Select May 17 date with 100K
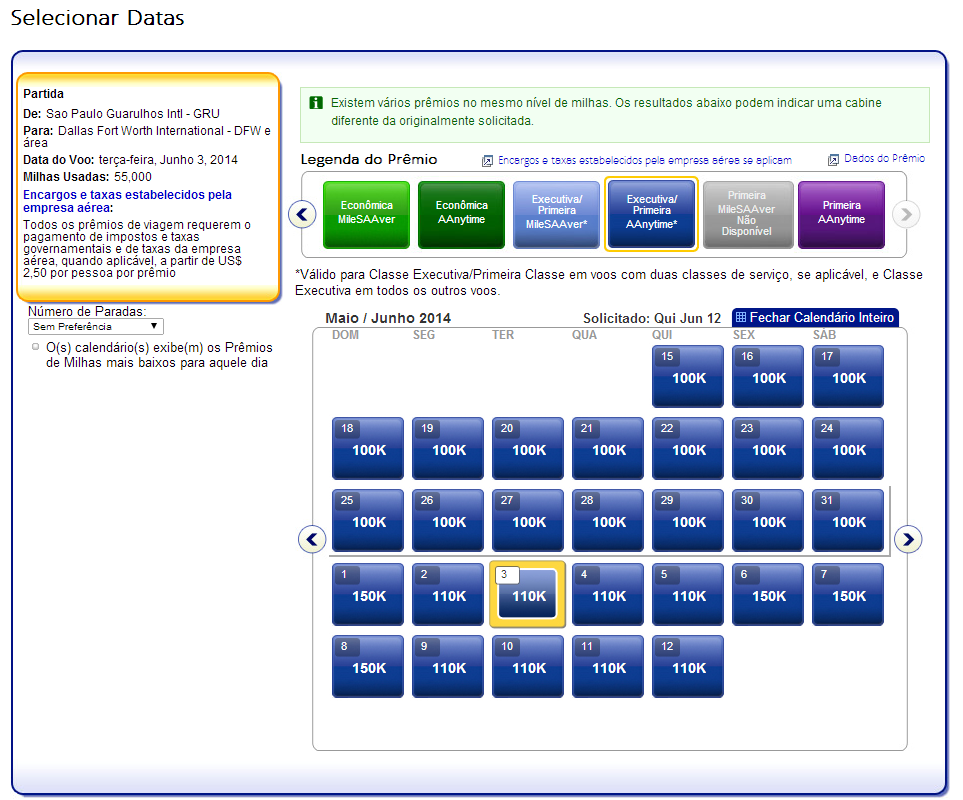The width and height of the screenshot is (963, 800). (848, 376)
